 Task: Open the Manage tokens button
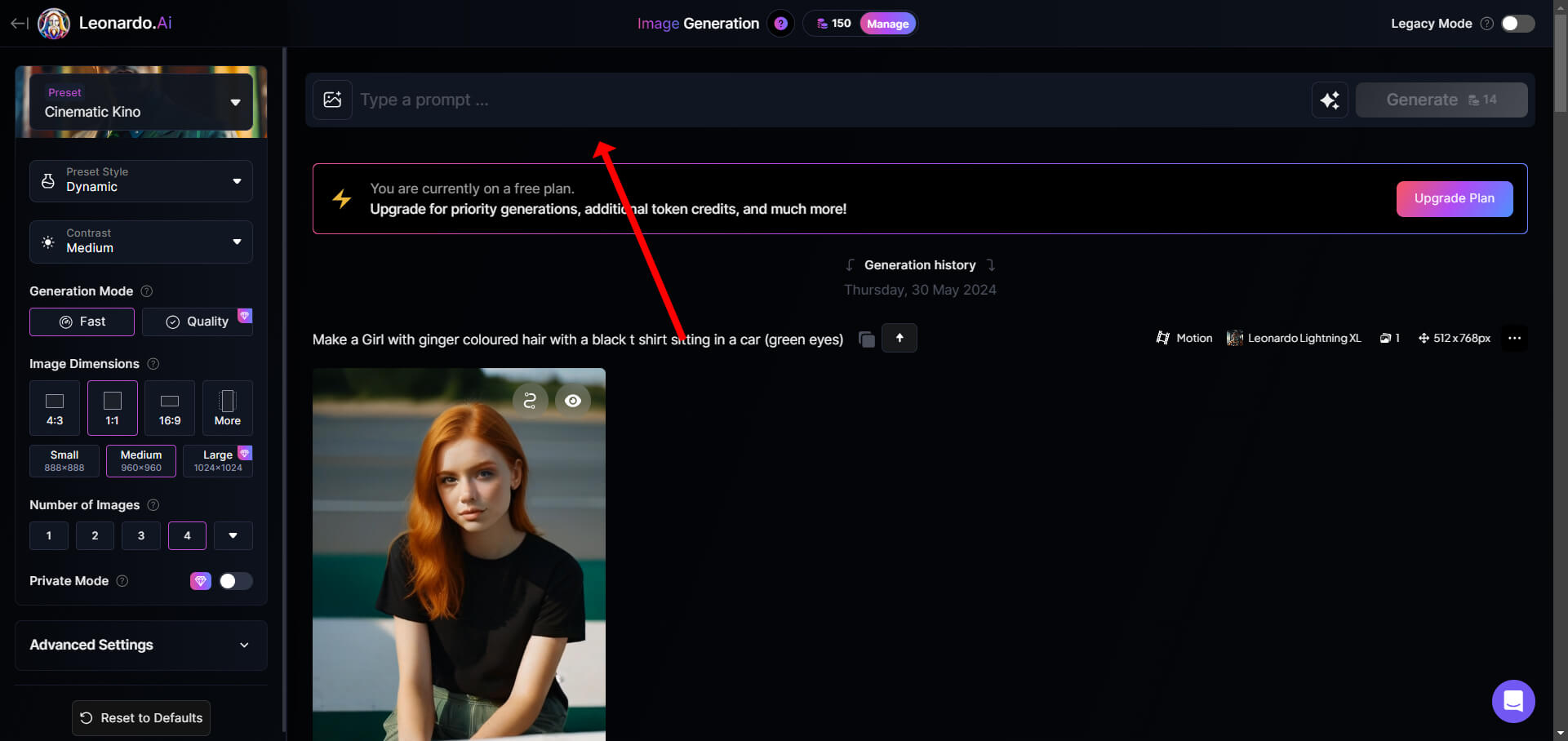coord(887,24)
